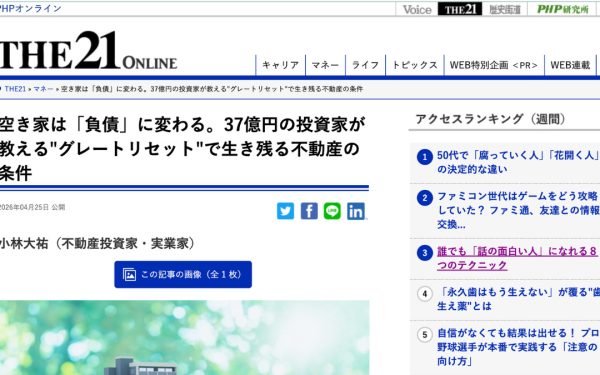Viewport: 600px width, 375px height.
Task: Share article on Facebook
Action: [309, 211]
